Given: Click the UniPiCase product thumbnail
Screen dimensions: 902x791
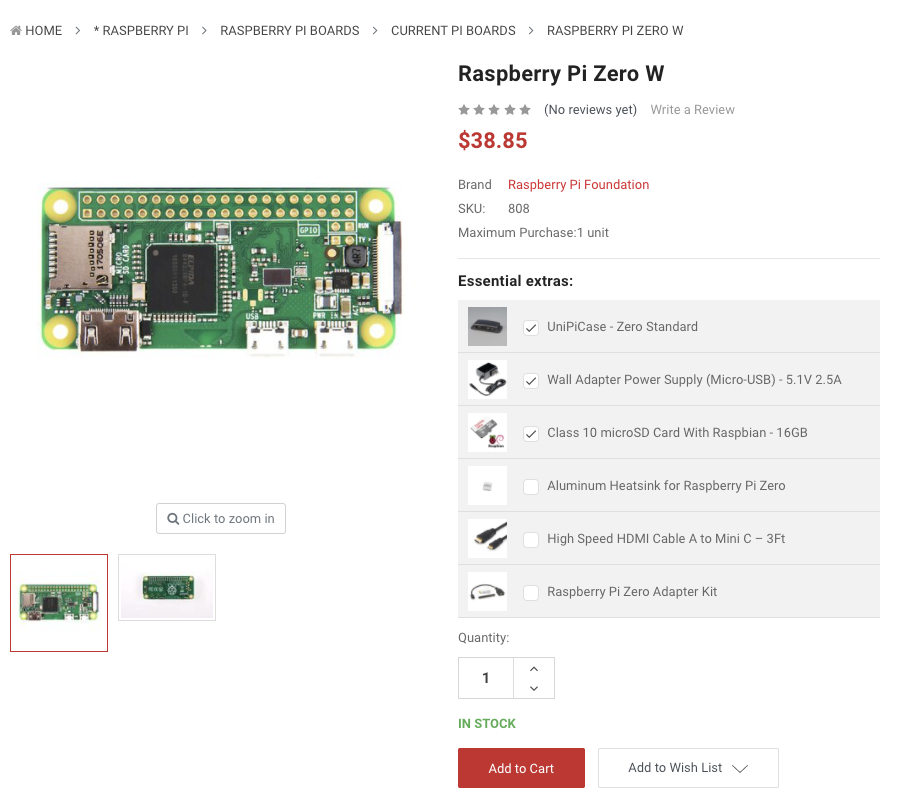Looking at the screenshot, I should point(487,326).
